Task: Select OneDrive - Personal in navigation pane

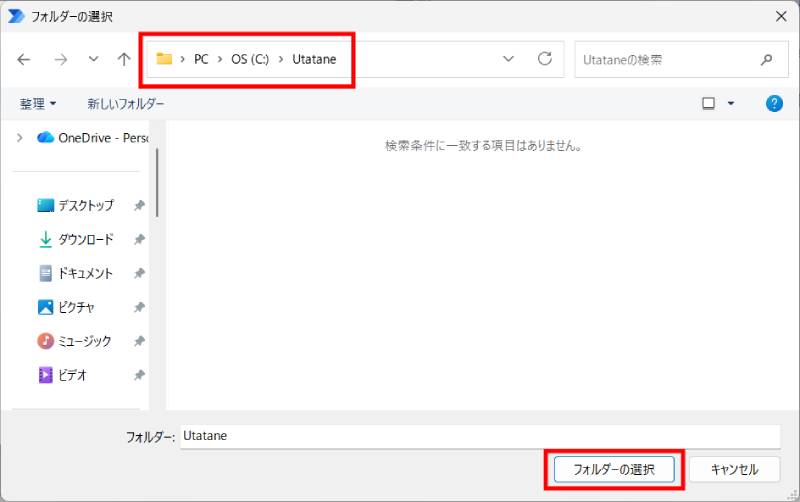Action: [x=92, y=138]
